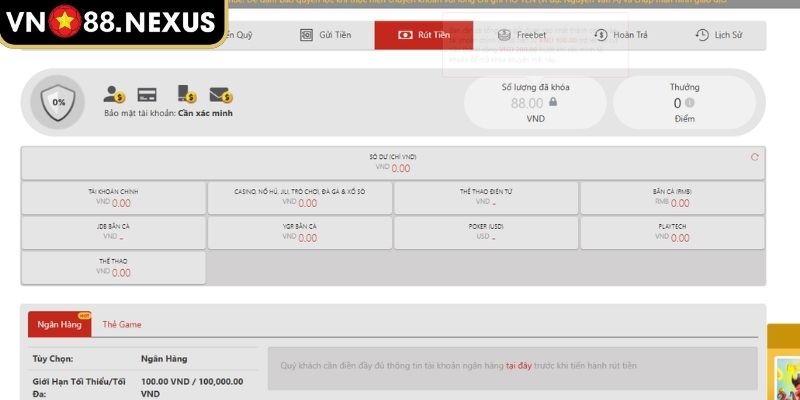Click the 'Tùy Chọn:' label
The height and width of the screenshot is (400, 800).
pyautogui.click(x=53, y=359)
